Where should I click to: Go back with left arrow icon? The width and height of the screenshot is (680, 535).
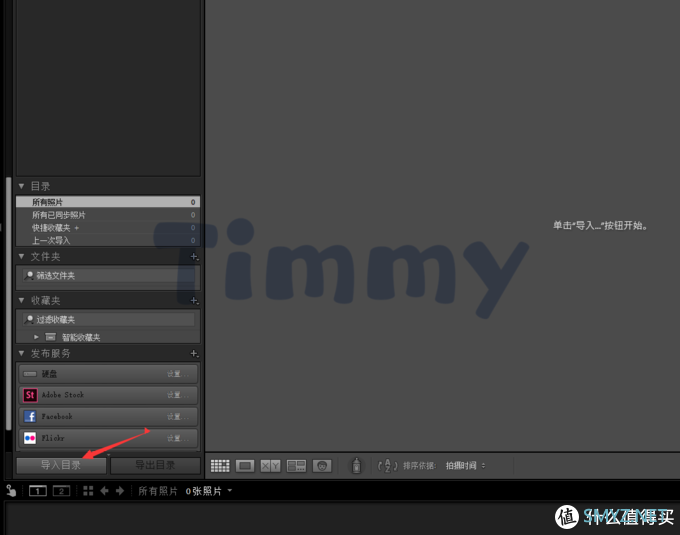tap(104, 491)
